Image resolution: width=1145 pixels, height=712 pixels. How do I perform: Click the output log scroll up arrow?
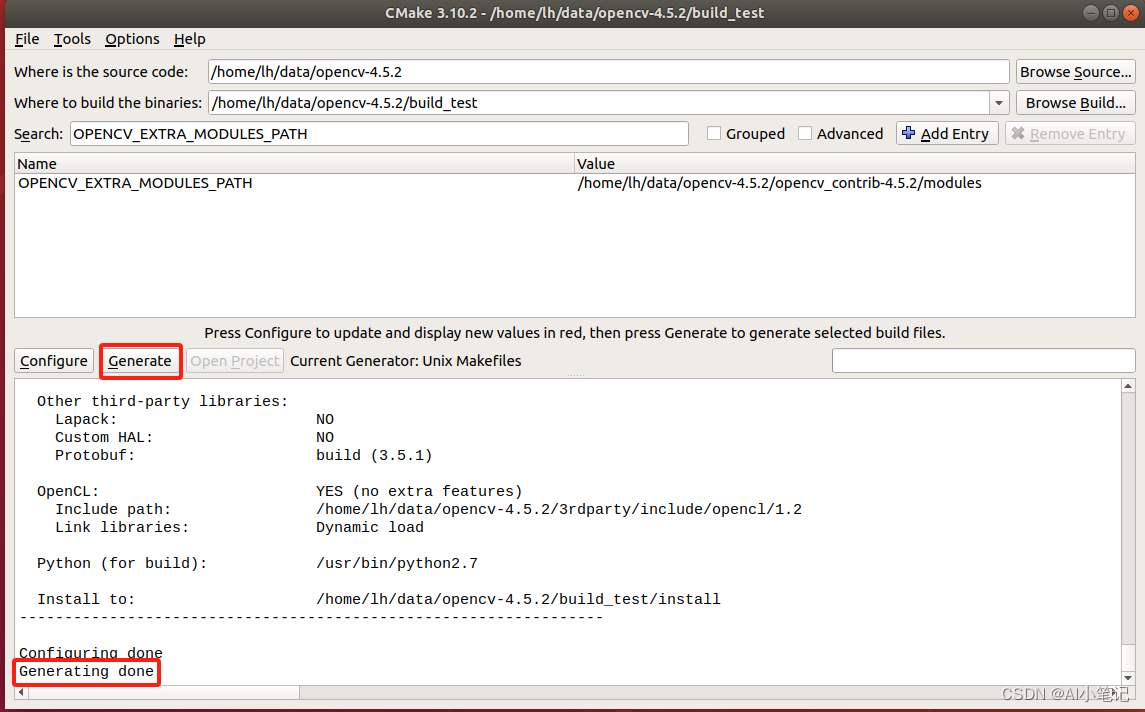click(x=1128, y=386)
